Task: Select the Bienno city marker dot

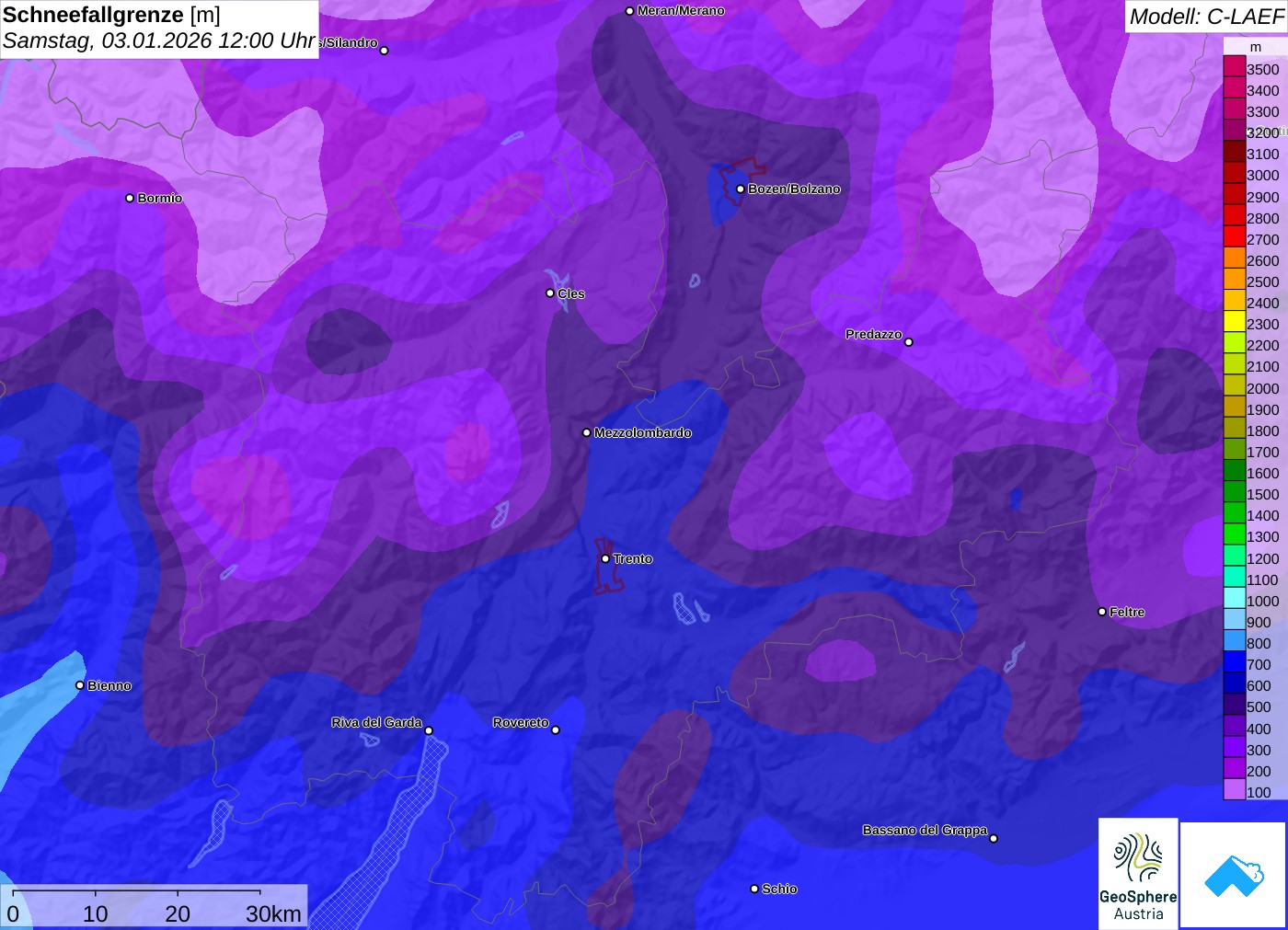Action: pos(80,685)
